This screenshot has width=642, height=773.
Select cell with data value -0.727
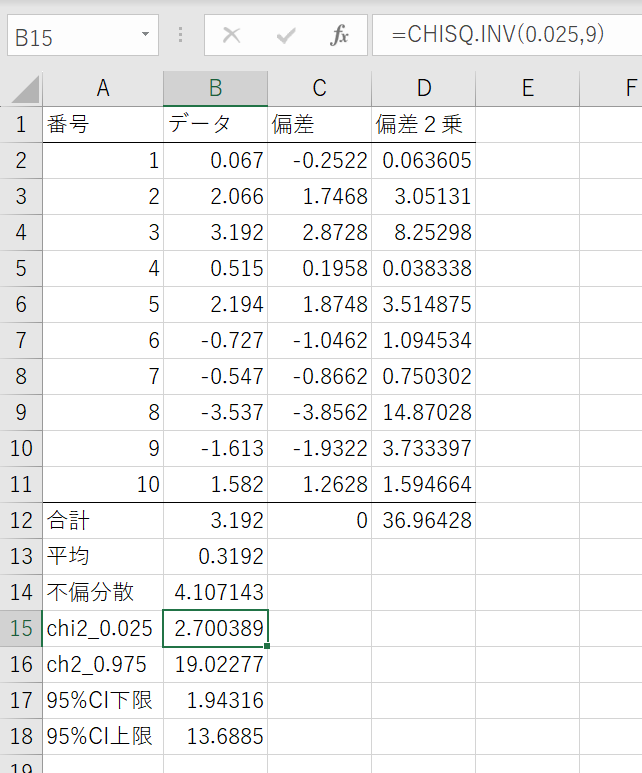pyautogui.click(x=215, y=341)
